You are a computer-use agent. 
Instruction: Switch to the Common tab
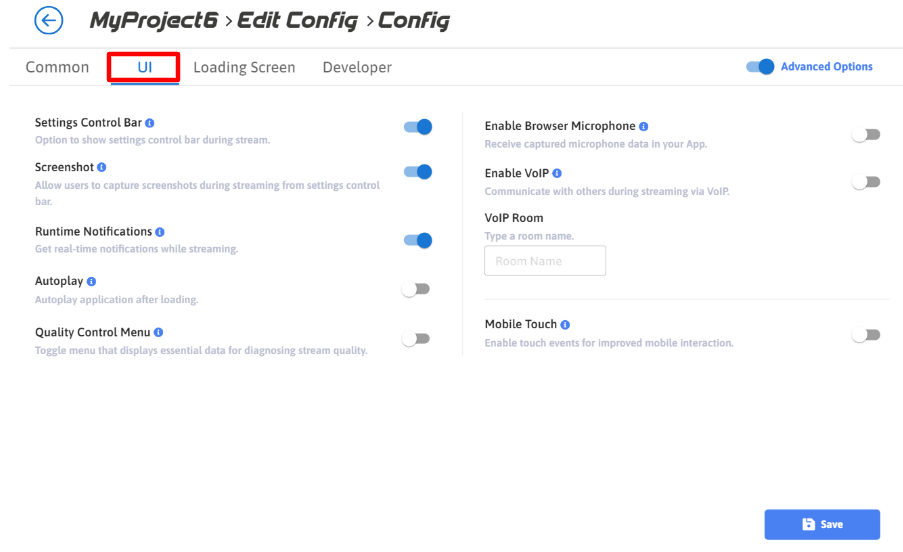(57, 68)
